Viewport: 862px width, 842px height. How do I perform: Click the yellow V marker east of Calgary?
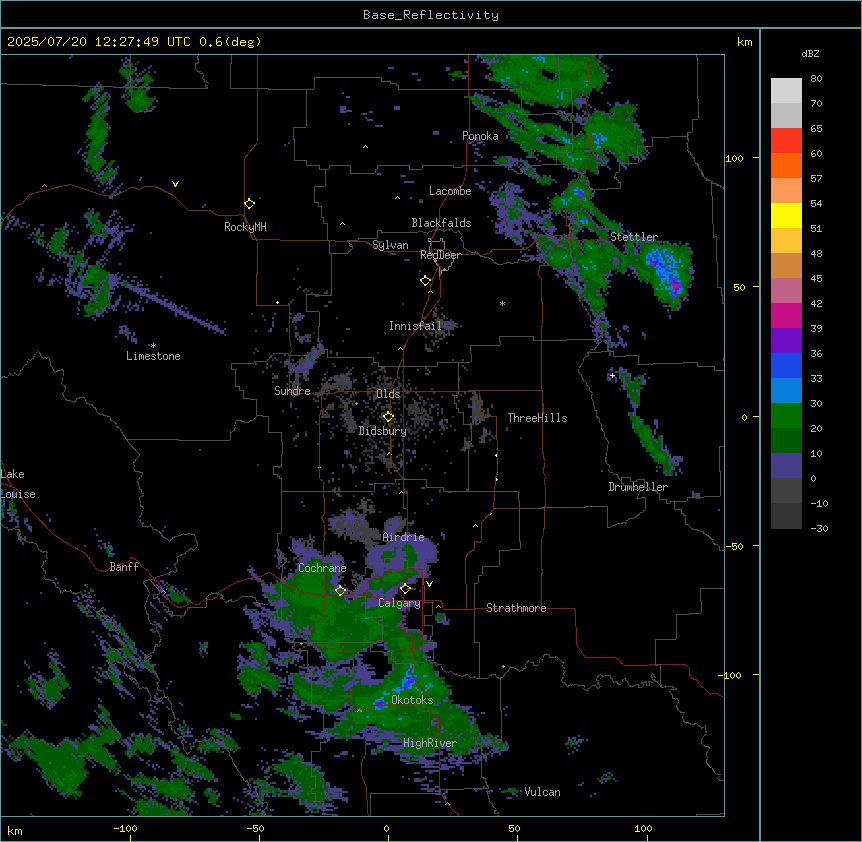click(x=429, y=584)
